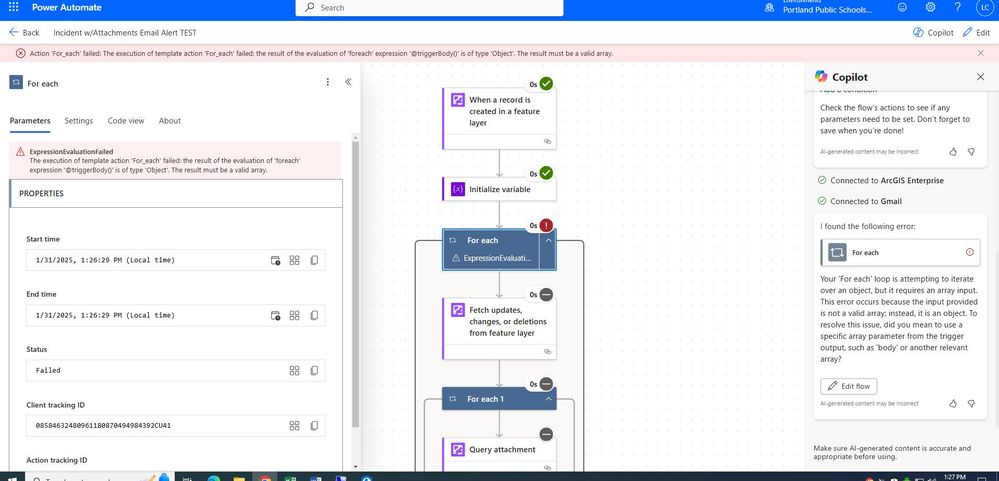
Task: Thumbs down the first Copilot message
Action: [x=971, y=152]
